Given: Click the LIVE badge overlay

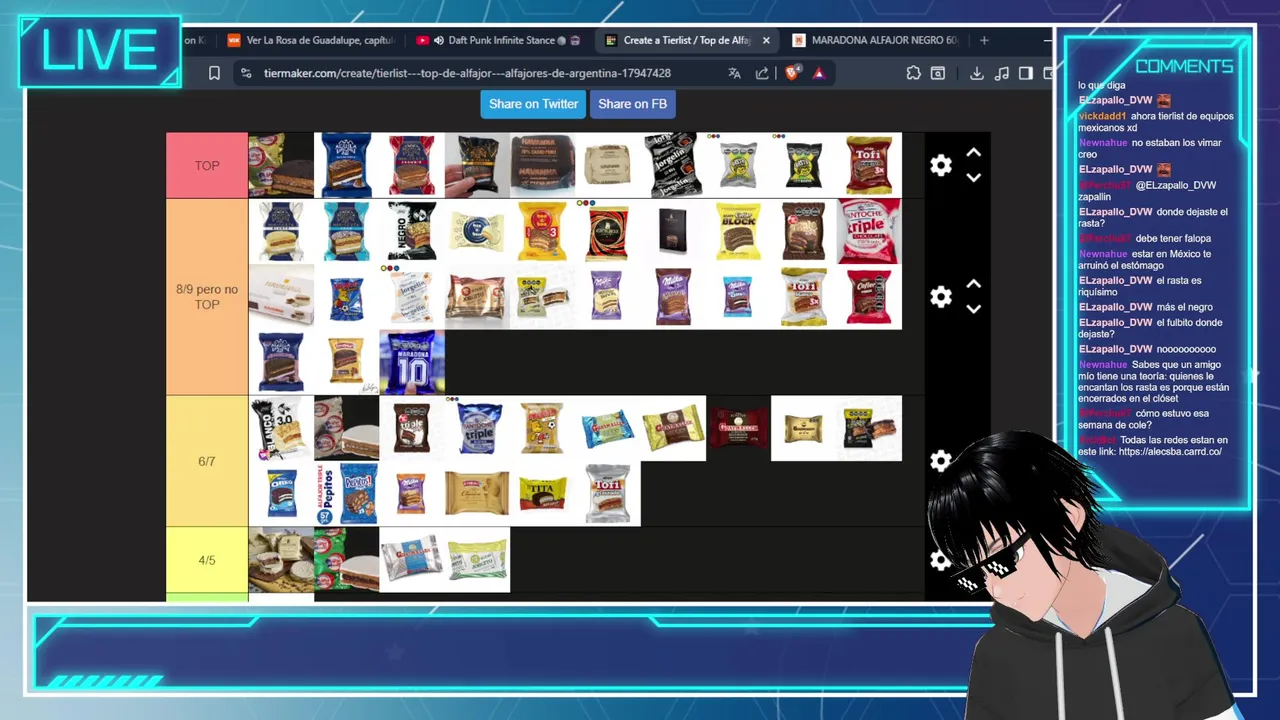Looking at the screenshot, I should tap(99, 51).
